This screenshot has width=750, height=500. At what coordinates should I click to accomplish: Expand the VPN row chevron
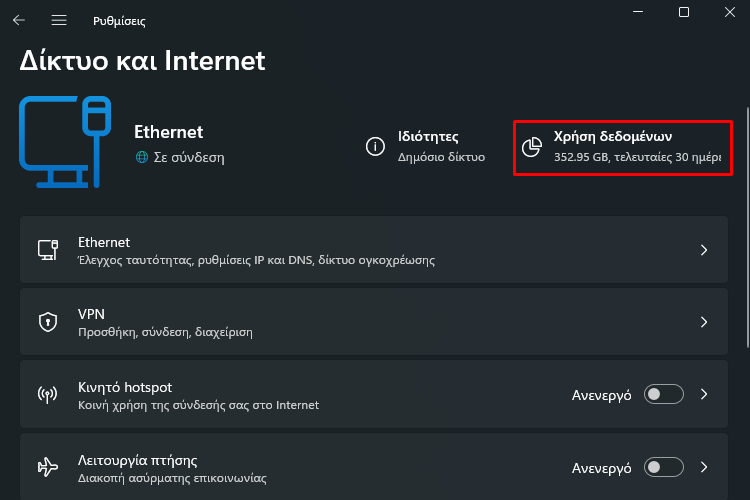click(x=704, y=322)
